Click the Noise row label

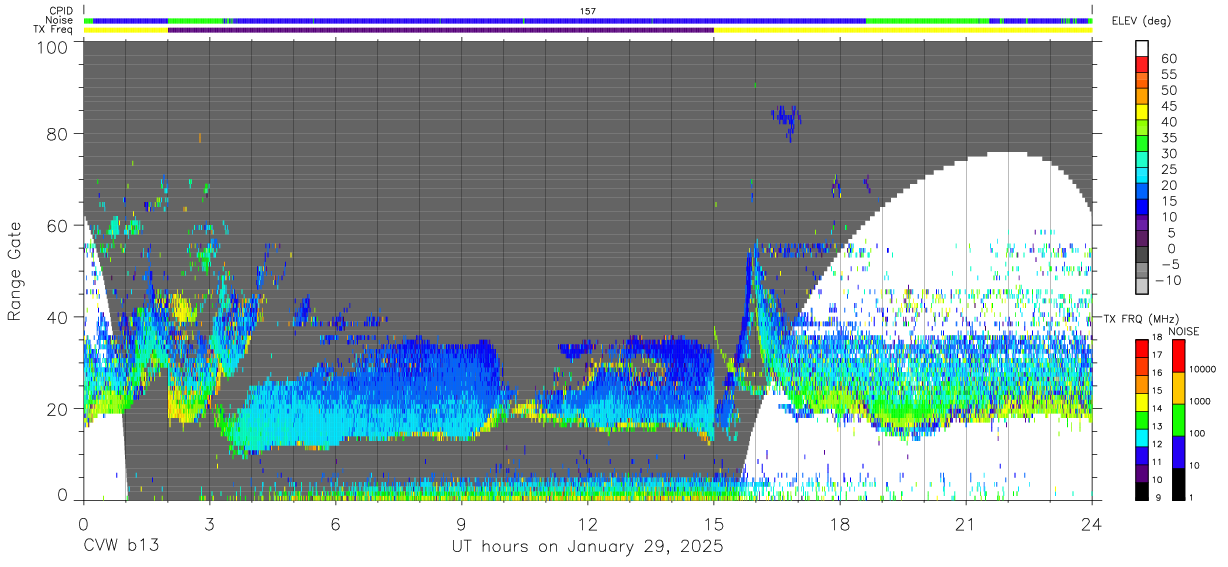(60, 20)
